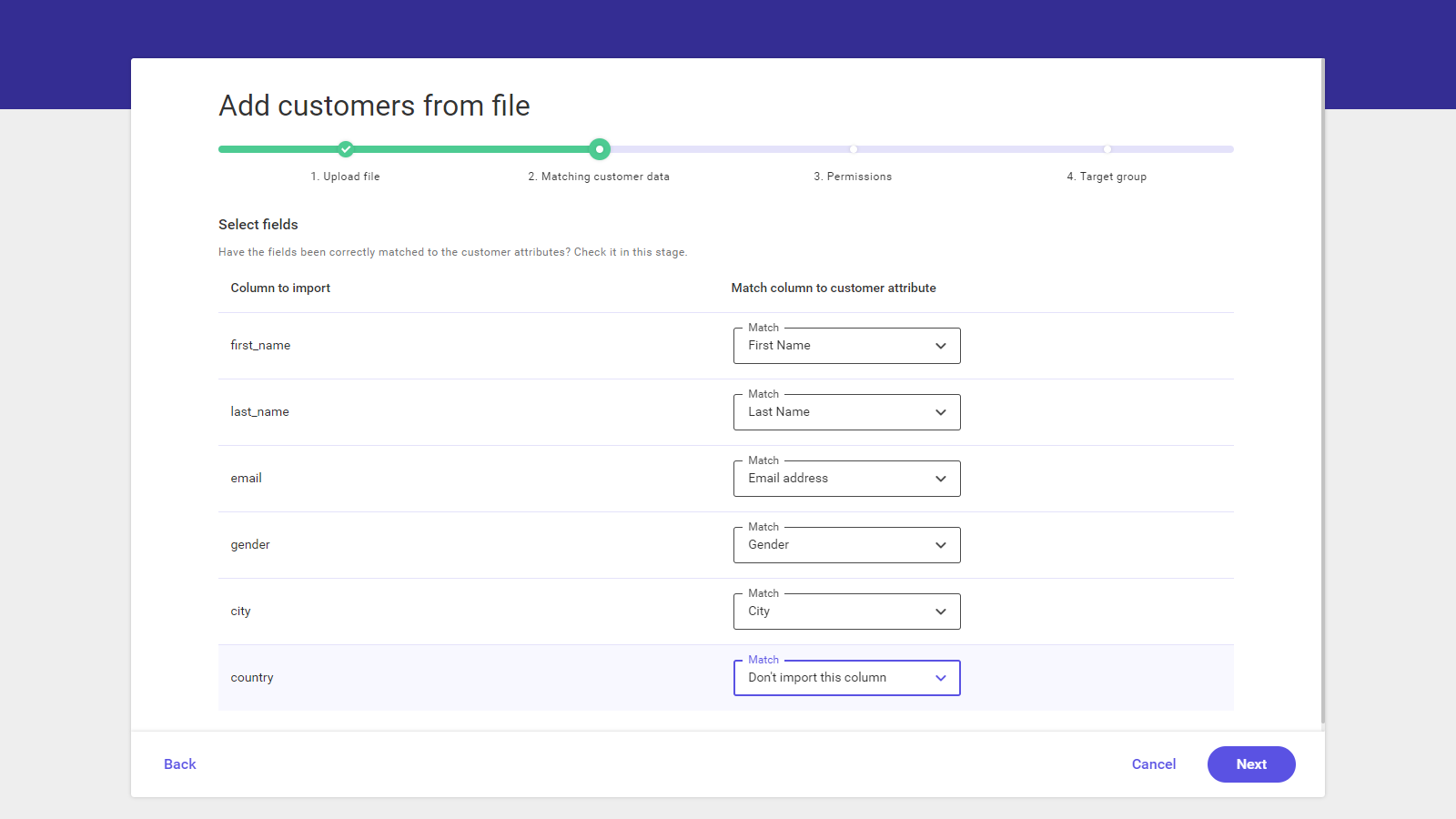Open the City match dropdown
The height and width of the screenshot is (819, 1456).
[846, 612]
